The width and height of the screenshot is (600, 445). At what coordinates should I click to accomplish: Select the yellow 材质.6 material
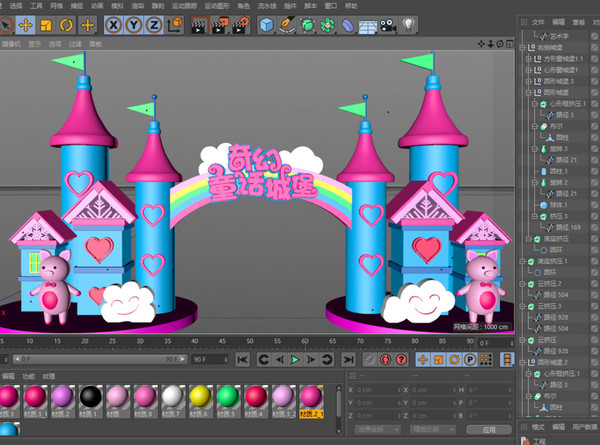click(200, 401)
